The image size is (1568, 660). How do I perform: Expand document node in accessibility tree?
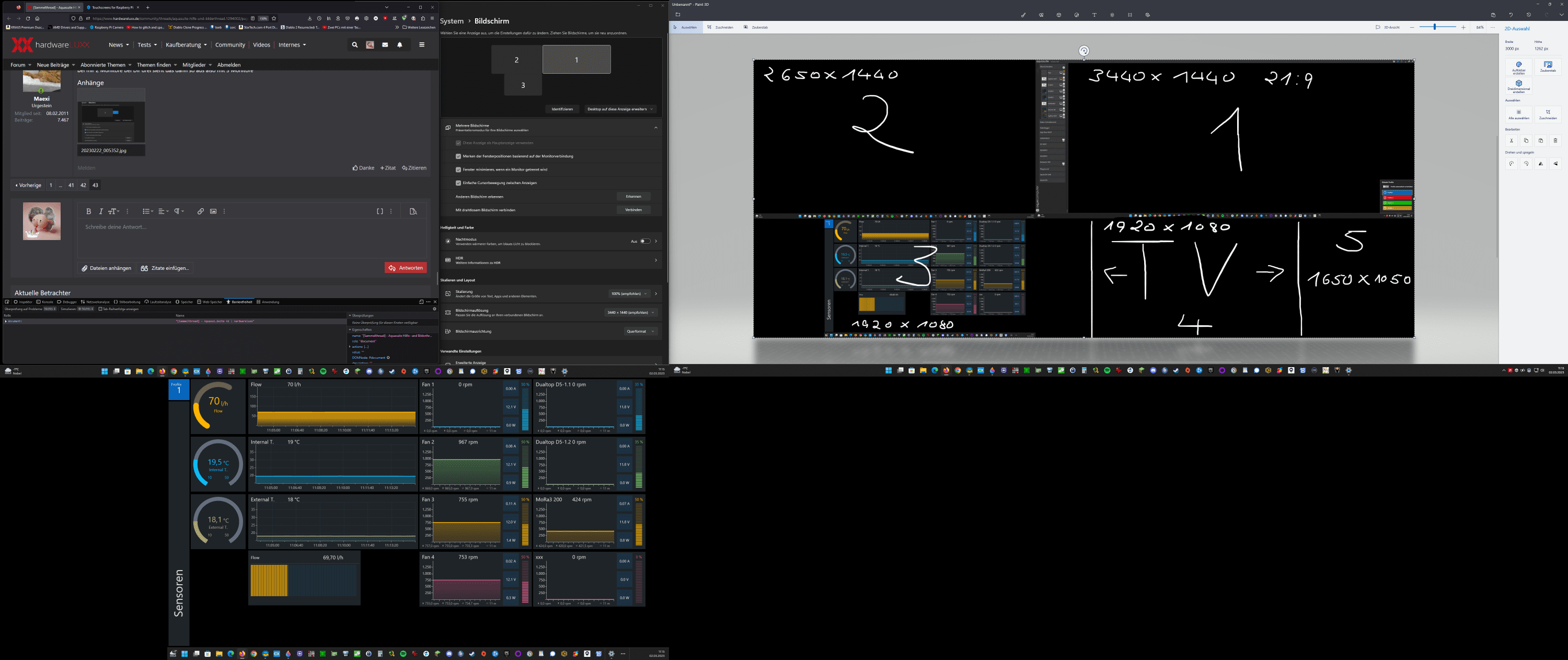point(5,321)
